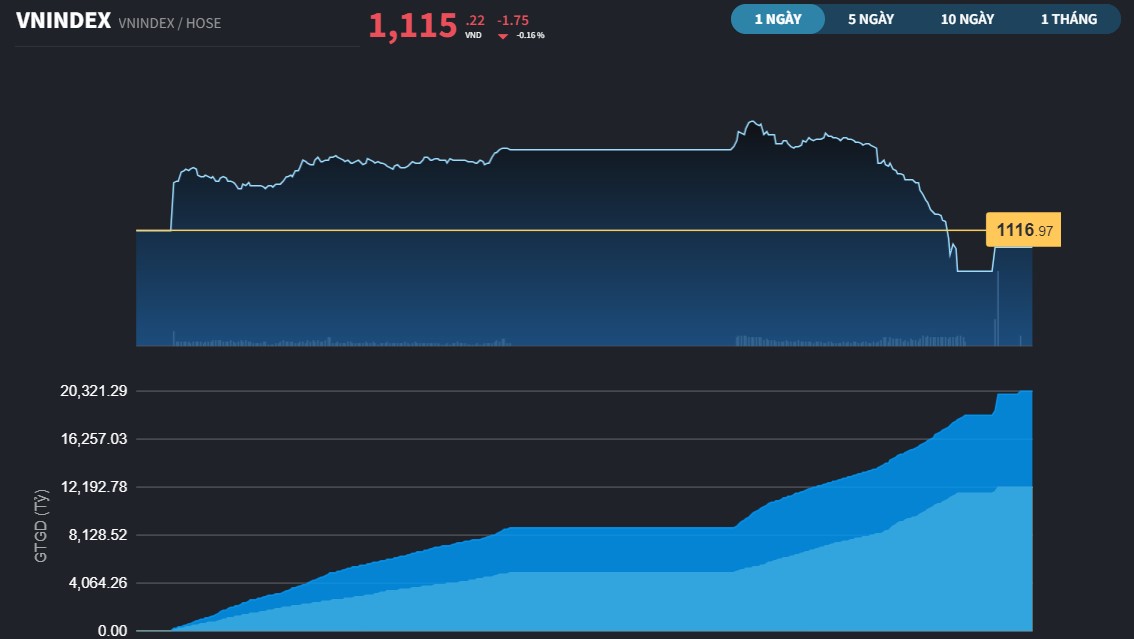
Task: Click the red down-arrow change indicator
Action: [x=503, y=36]
